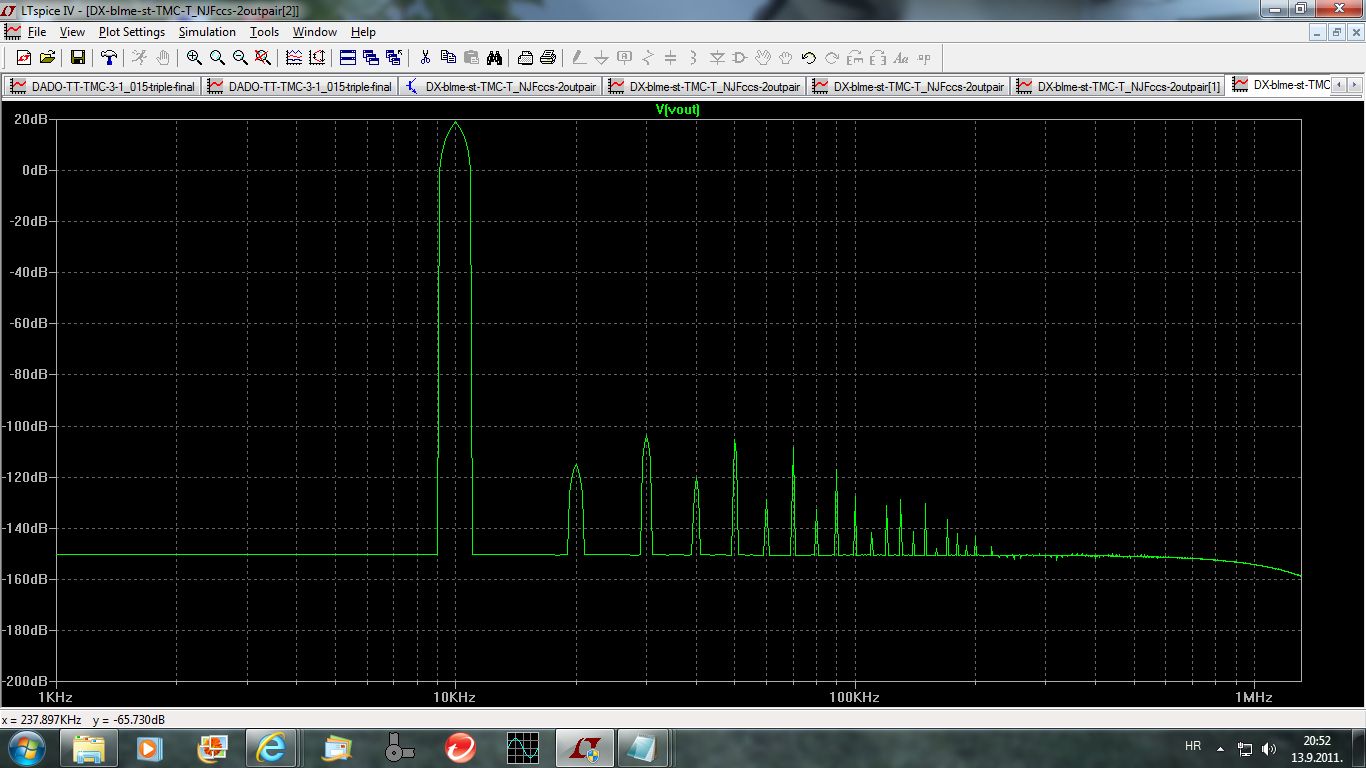Screen dimensions: 1366x768
Task: Restore the inner plot window with MDI restore button
Action: coord(1335,32)
